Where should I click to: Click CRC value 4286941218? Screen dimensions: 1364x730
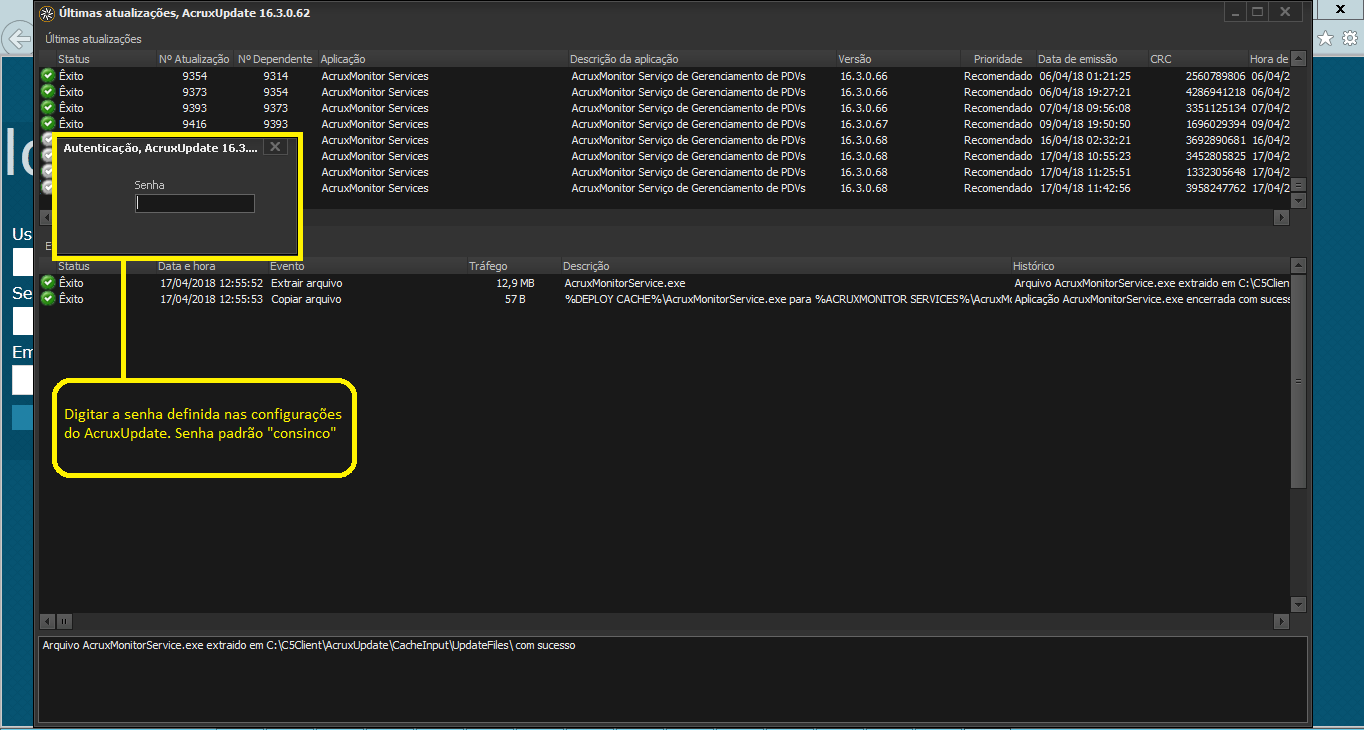pyautogui.click(x=1215, y=92)
